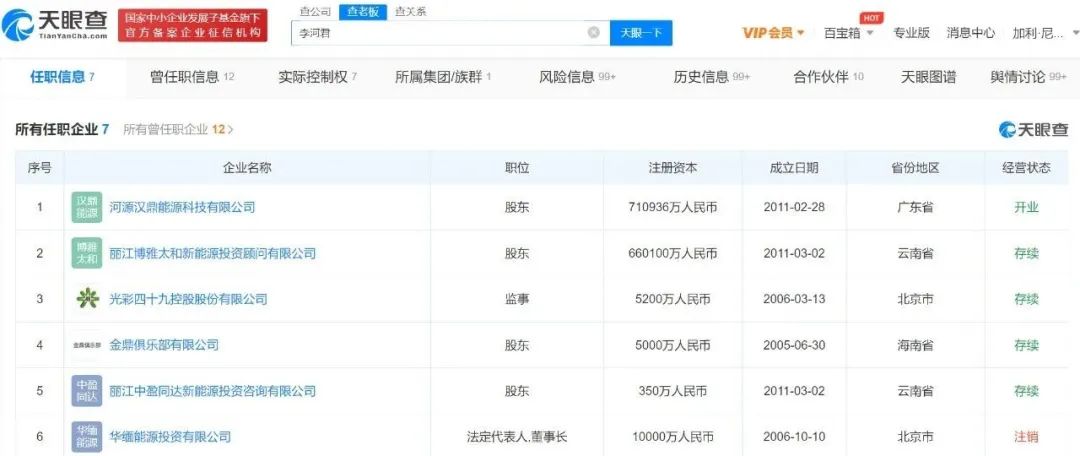Viewport: 1080px width, 456px height.
Task: Open 河源汉鼎能源科技有限公司 company link
Action: coord(183,207)
